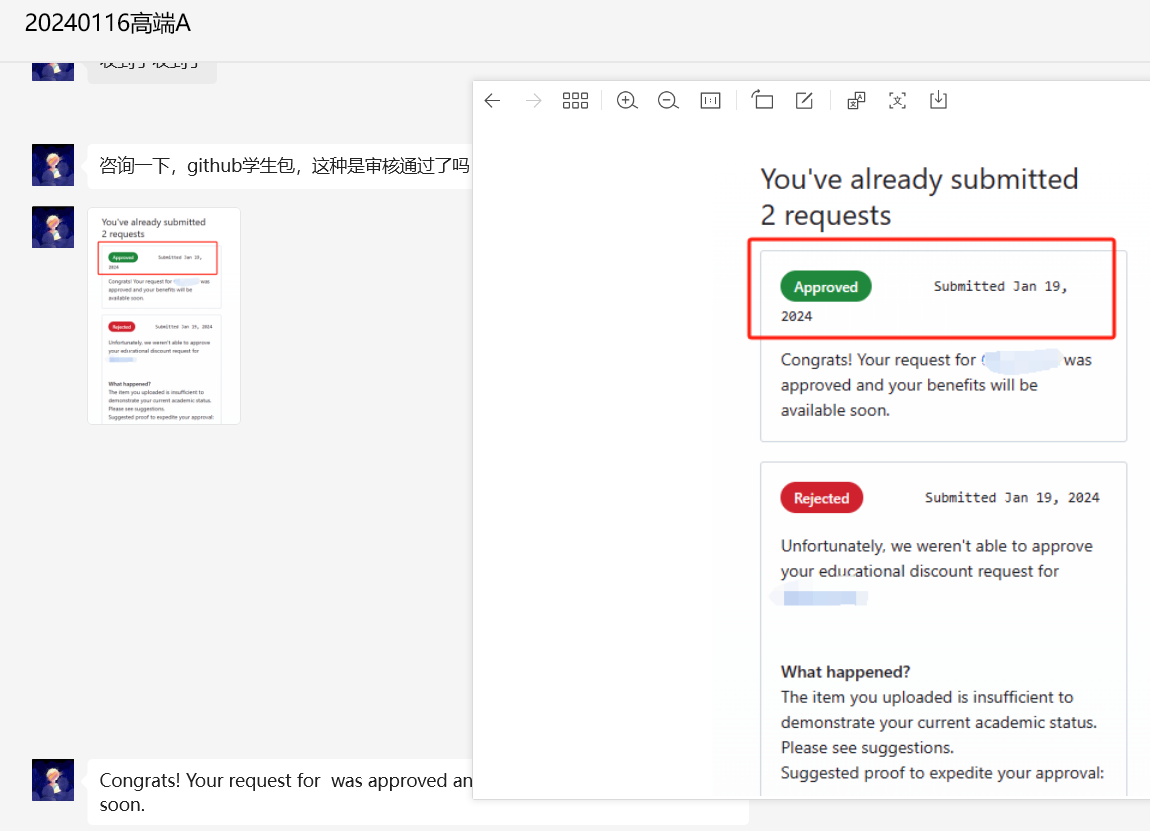The image size is (1150, 831).
Task: Open the screenshot thumbnail in the chat
Action: tap(164, 316)
